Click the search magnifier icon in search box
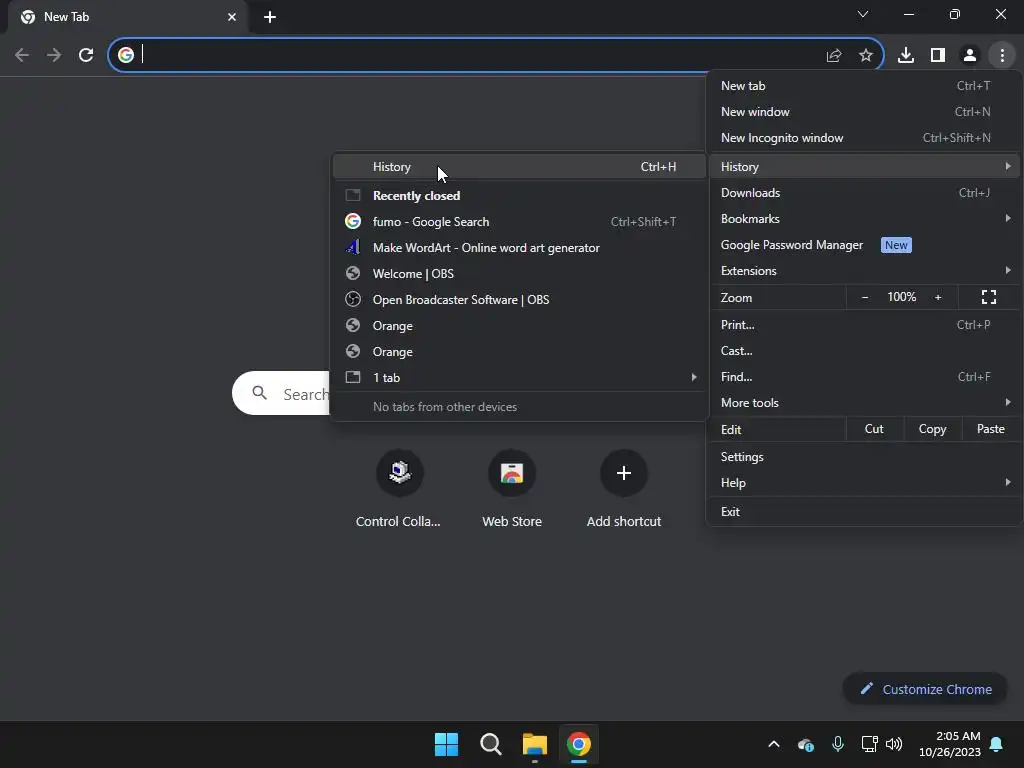The width and height of the screenshot is (1024, 768). [x=259, y=392]
